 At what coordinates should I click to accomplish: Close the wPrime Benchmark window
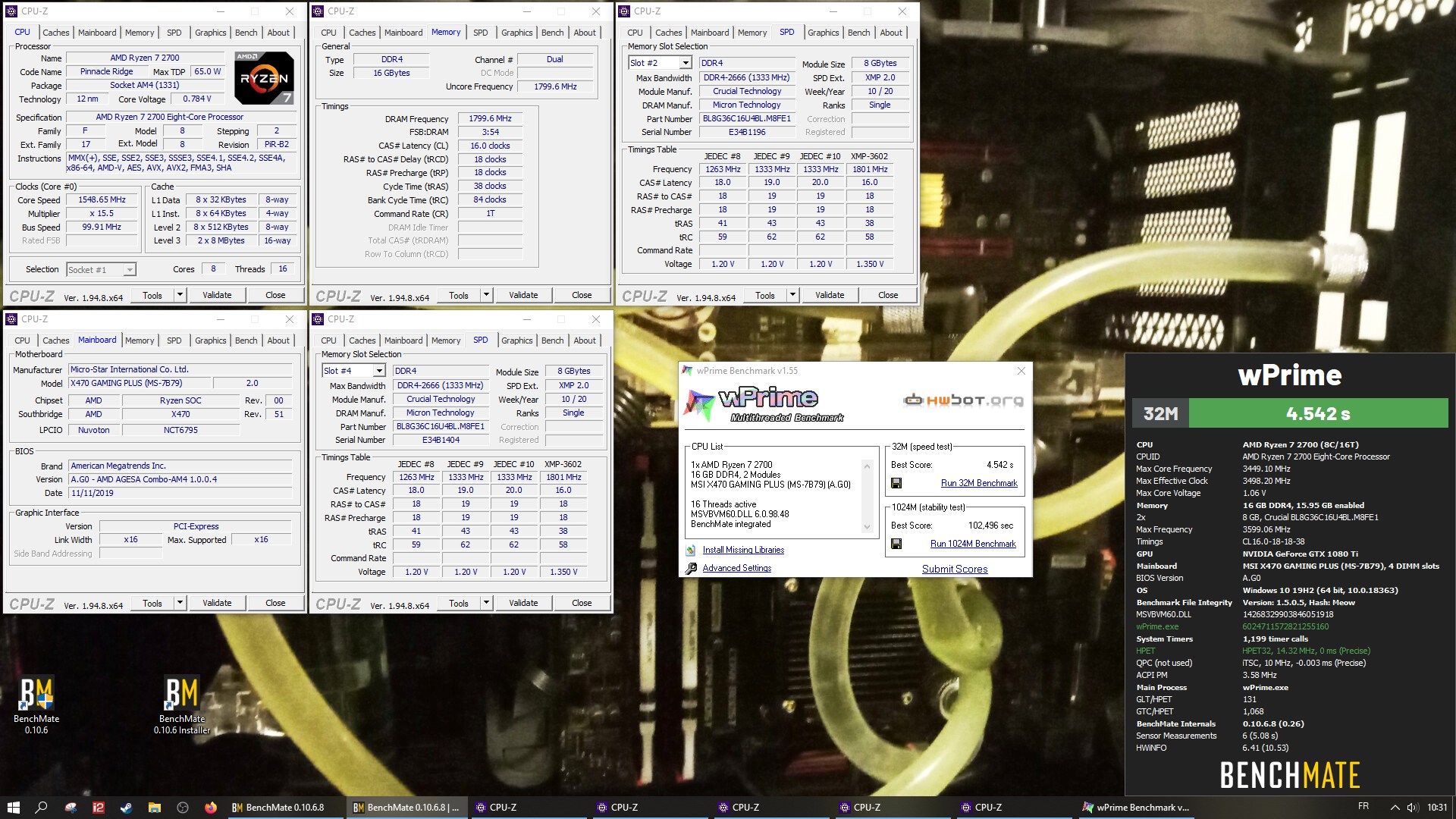point(1021,371)
